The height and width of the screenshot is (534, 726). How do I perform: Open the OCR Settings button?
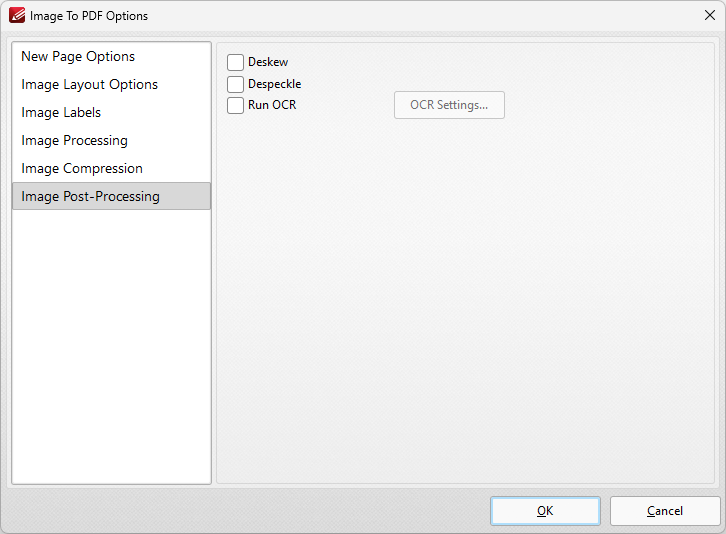tap(449, 105)
